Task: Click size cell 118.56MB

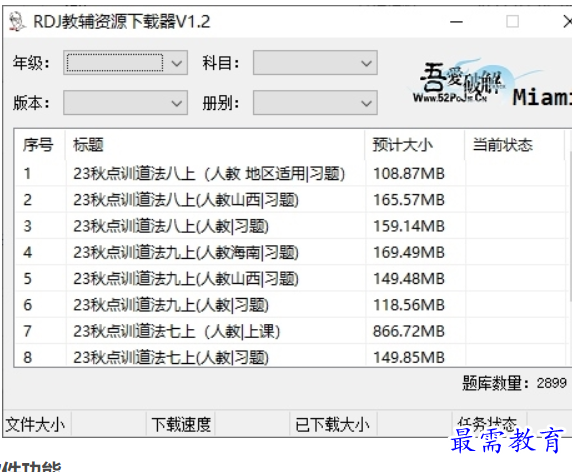Action: point(409,305)
